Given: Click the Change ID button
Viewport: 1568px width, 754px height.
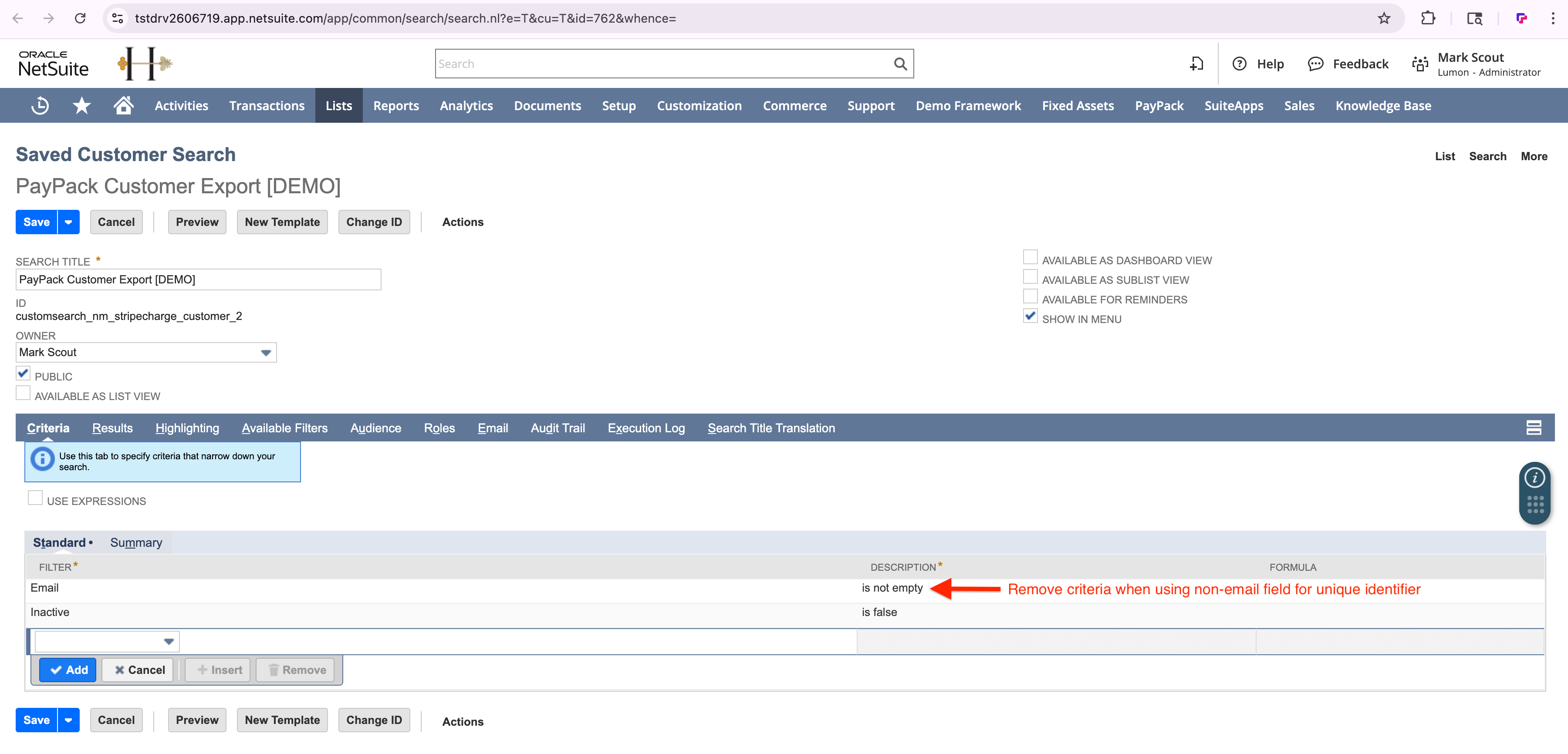Looking at the screenshot, I should (374, 222).
